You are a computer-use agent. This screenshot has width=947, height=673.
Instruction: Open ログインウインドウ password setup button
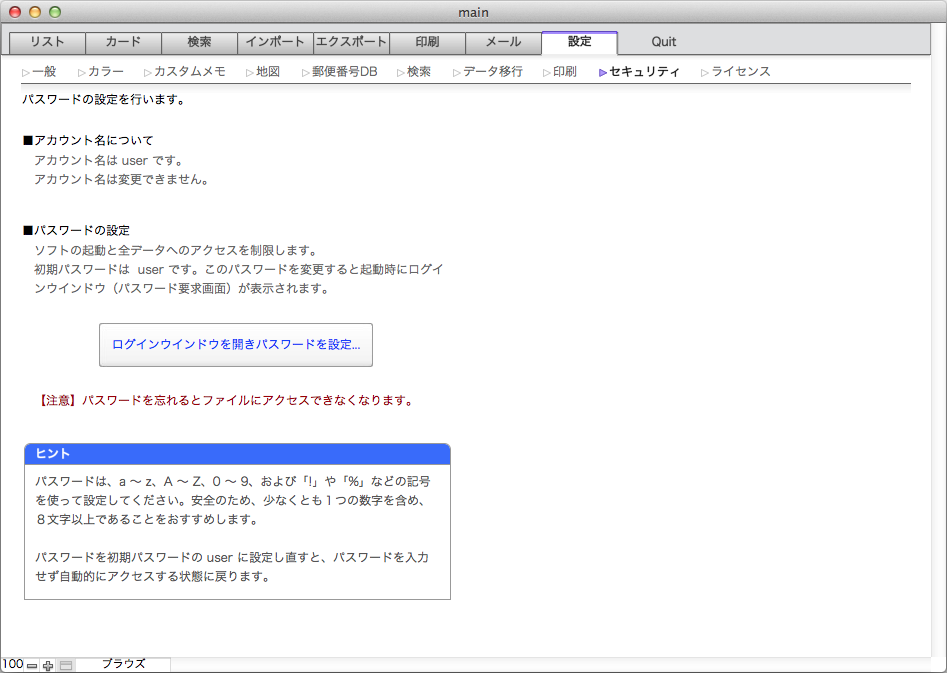tap(236, 345)
